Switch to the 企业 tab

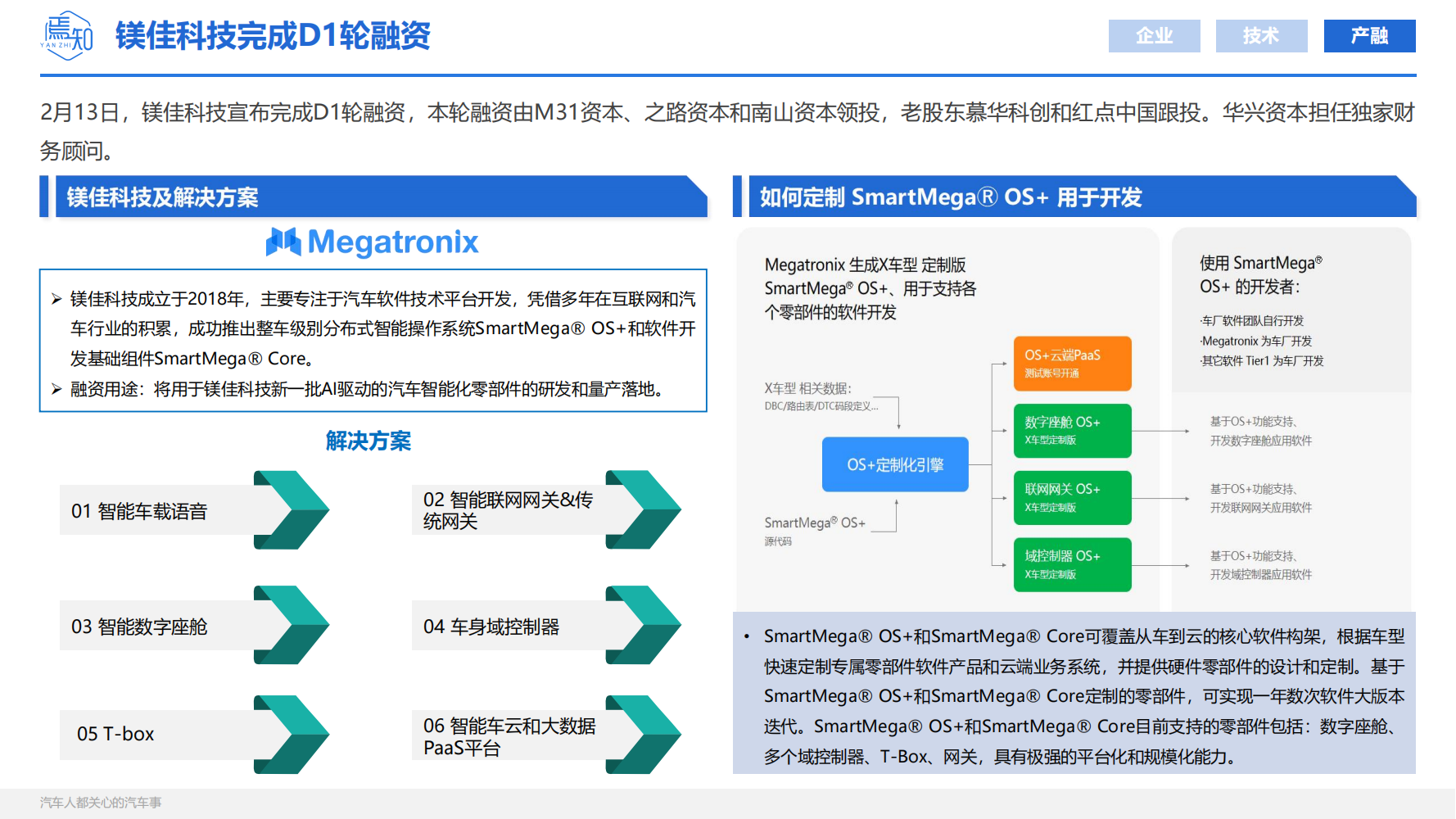1155,36
